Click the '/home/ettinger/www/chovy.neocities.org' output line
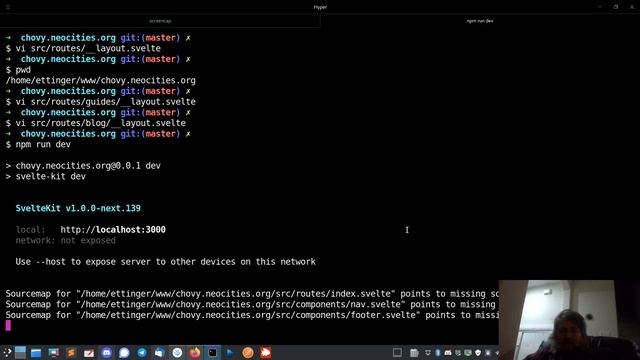640x360 pixels. pyautogui.click(x=100, y=80)
